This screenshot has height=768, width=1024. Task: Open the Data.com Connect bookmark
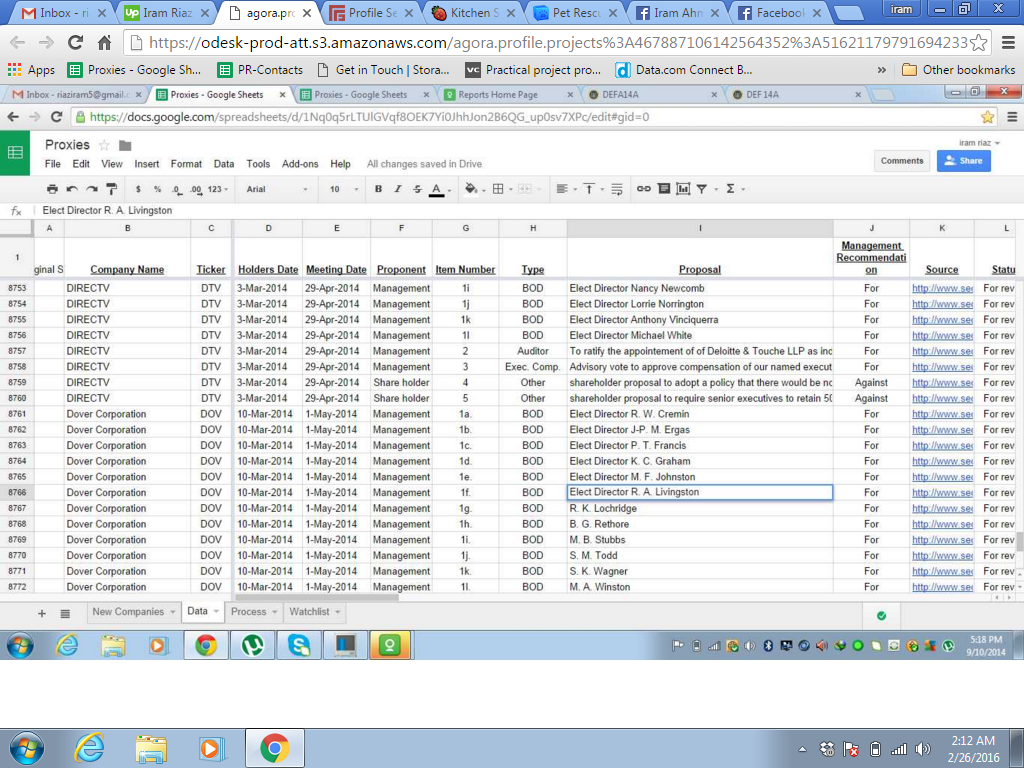(x=684, y=70)
